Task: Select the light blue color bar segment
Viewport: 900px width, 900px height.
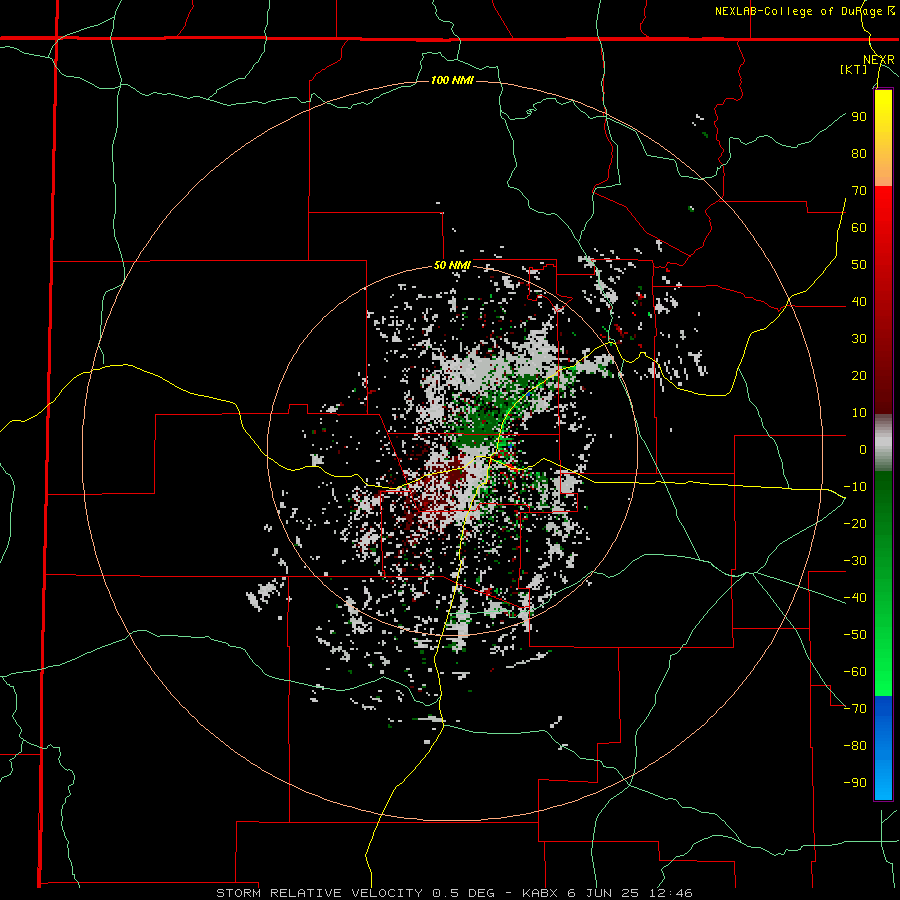Action: click(883, 775)
